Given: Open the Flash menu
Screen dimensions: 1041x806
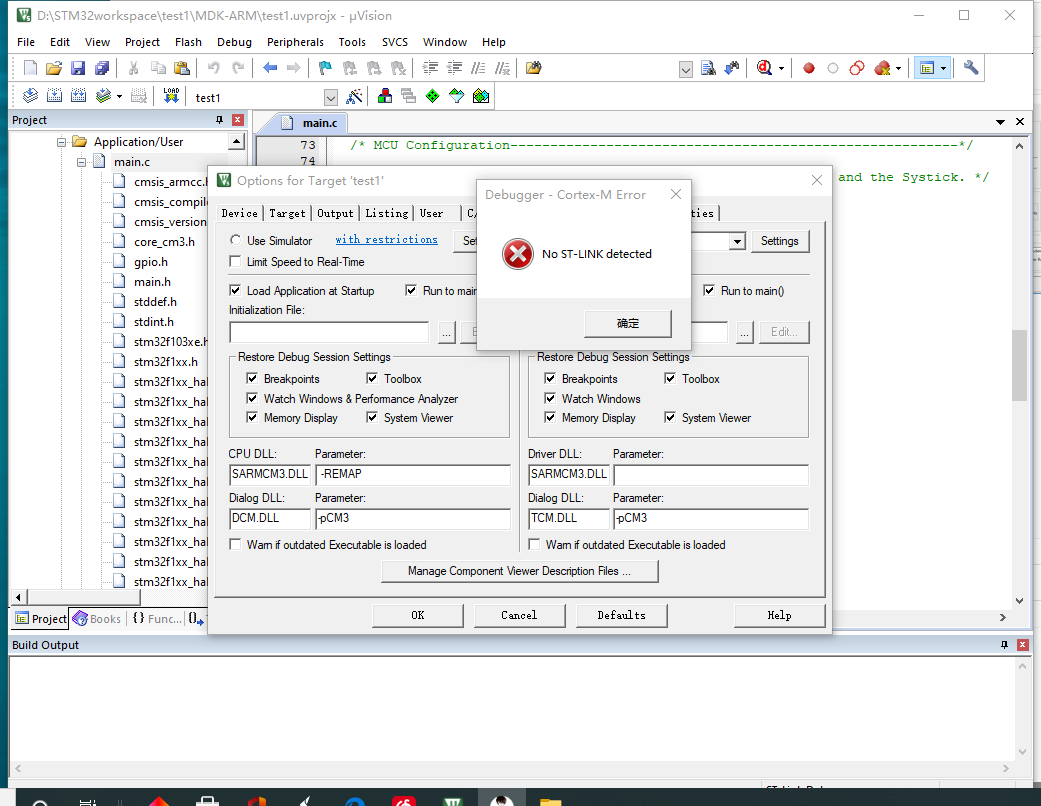Looking at the screenshot, I should pyautogui.click(x=188, y=42).
